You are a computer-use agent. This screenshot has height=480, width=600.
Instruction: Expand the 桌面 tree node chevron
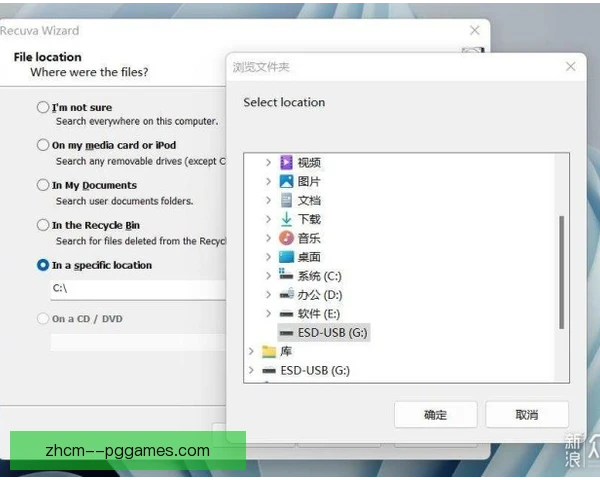[268, 257]
